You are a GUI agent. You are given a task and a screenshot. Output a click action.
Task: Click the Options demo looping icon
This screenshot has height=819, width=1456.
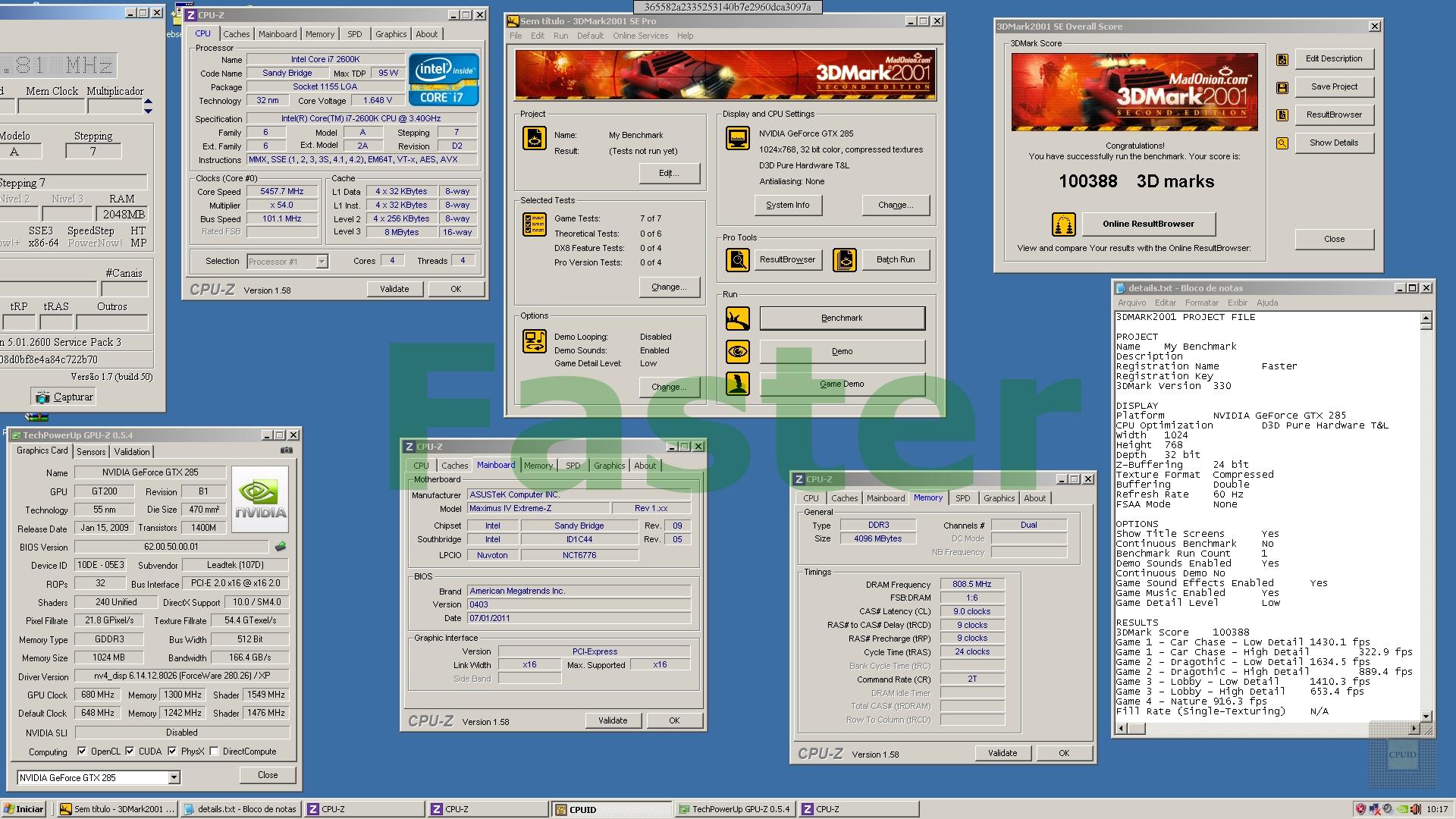click(535, 341)
